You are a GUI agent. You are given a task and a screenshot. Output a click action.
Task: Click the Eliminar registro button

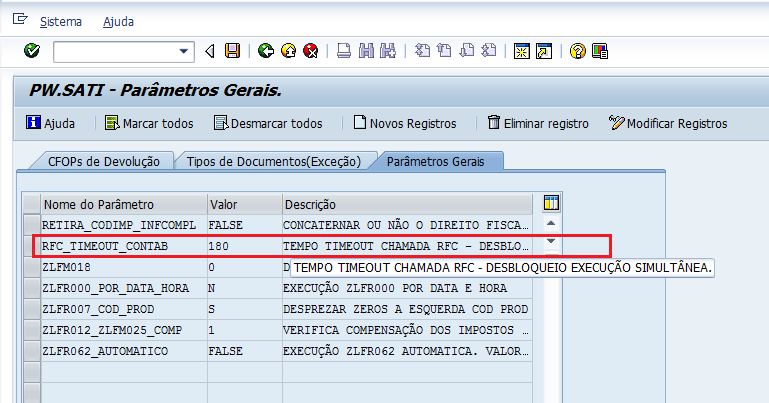coord(538,123)
